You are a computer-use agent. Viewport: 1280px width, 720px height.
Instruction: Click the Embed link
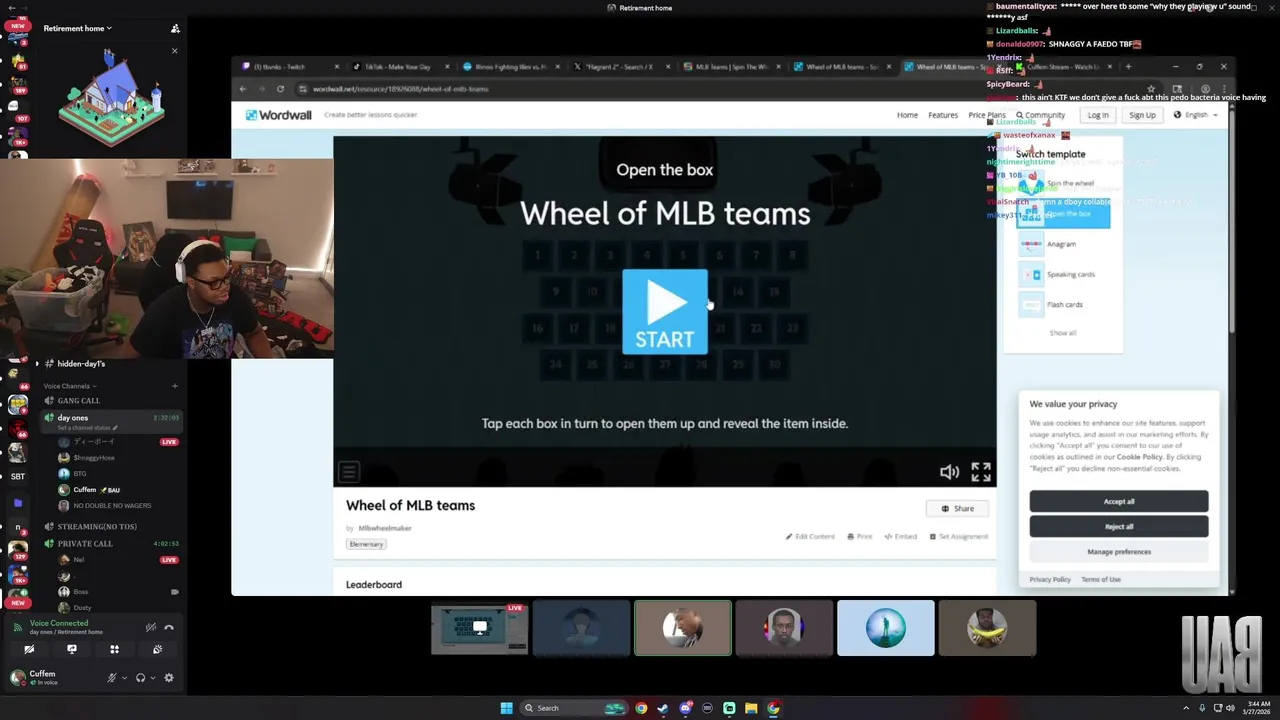(900, 537)
